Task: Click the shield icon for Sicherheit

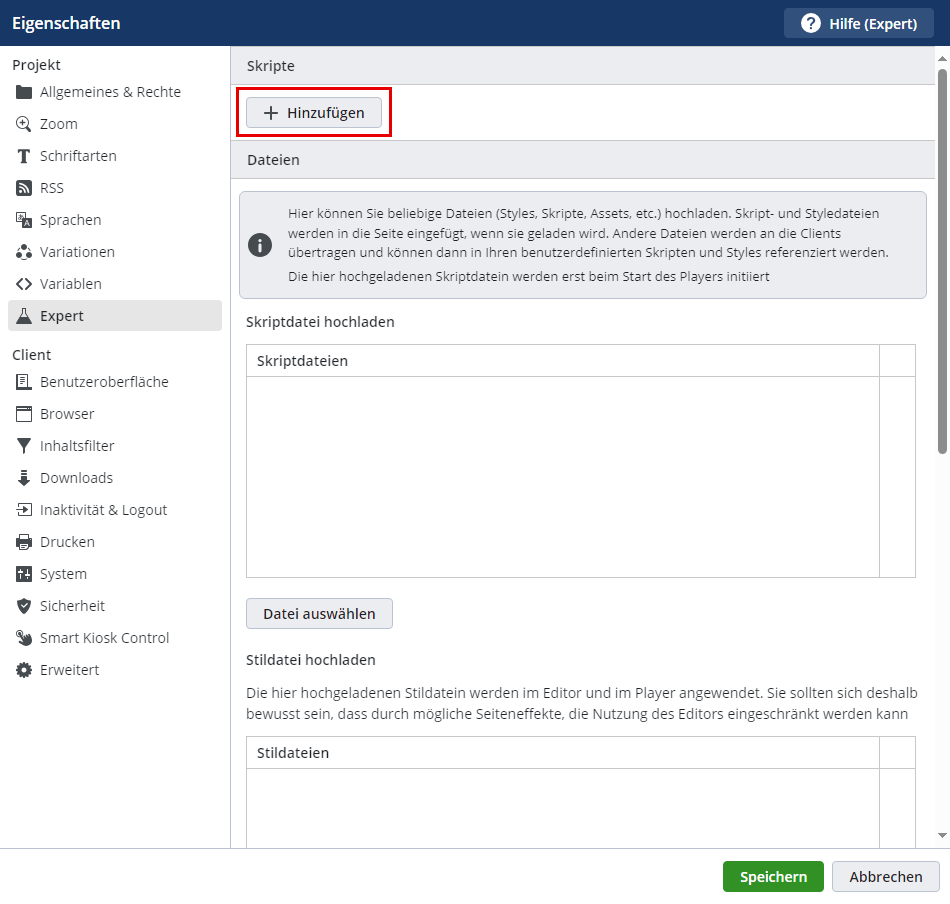Action: point(24,606)
